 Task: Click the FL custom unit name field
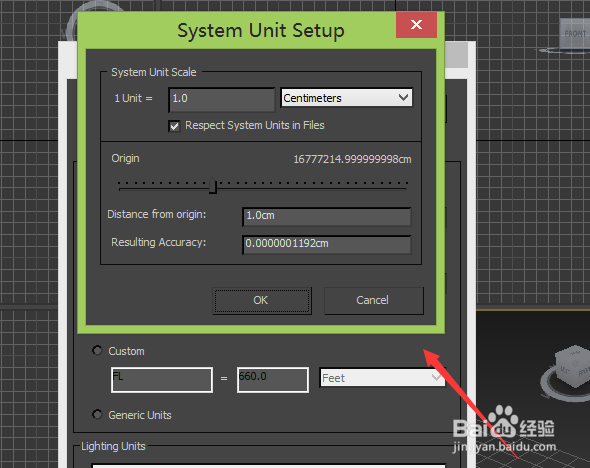coord(162,380)
